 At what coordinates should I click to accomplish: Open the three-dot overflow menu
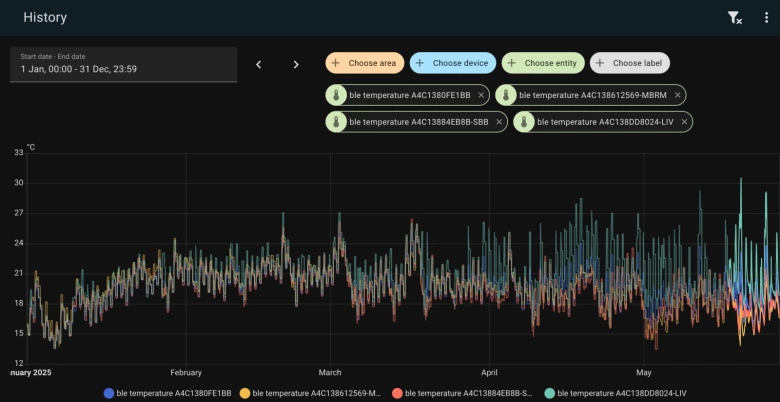click(766, 17)
